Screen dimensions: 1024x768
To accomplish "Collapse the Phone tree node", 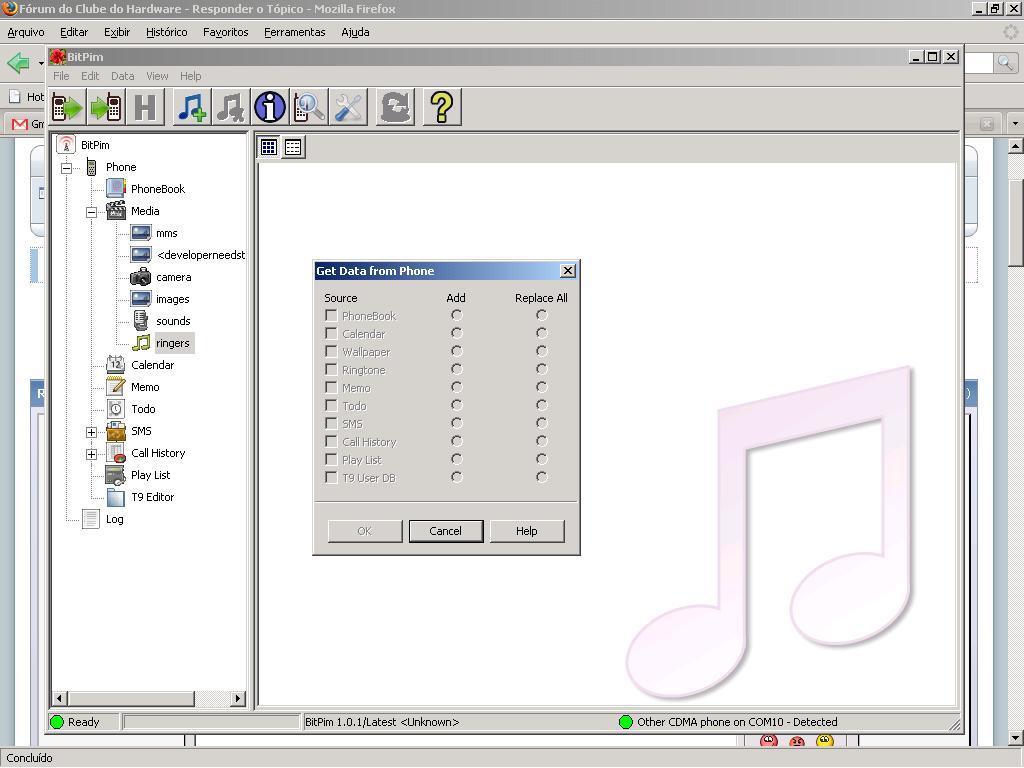I will pyautogui.click(x=67, y=168).
